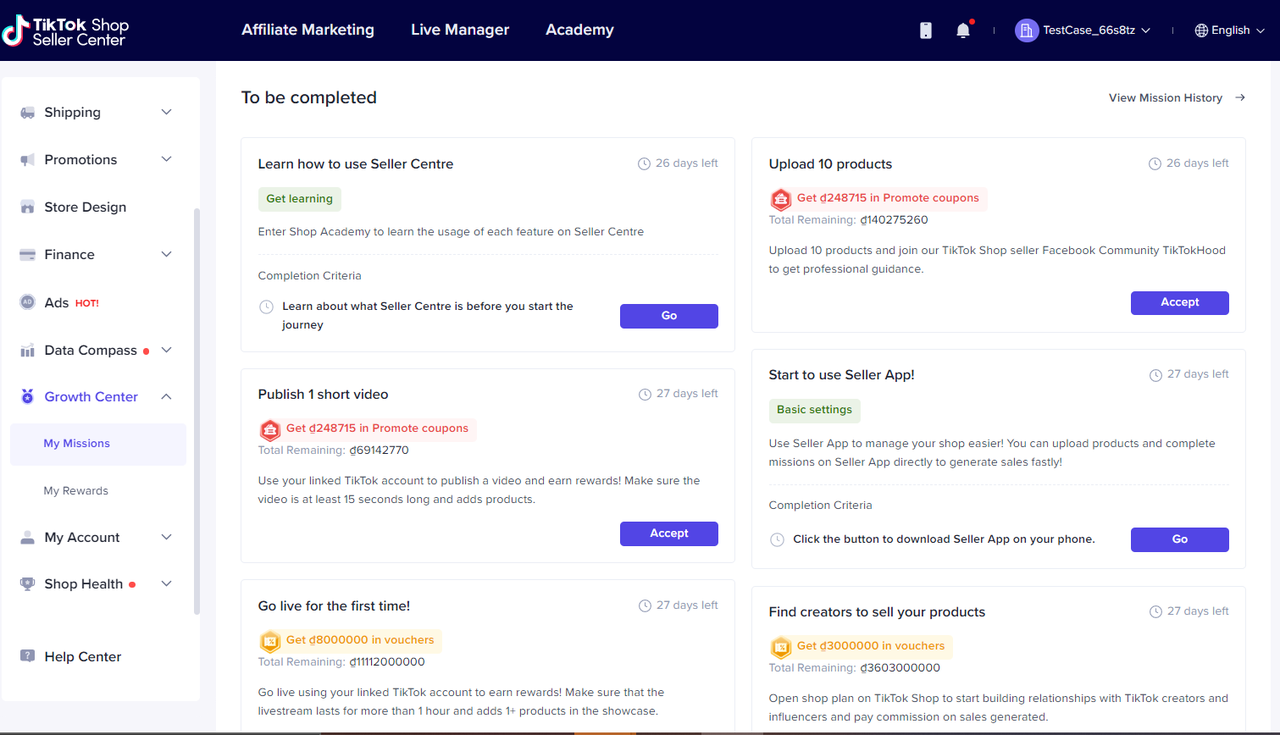Click the Finance card icon
This screenshot has height=735, width=1280.
pos(28,255)
